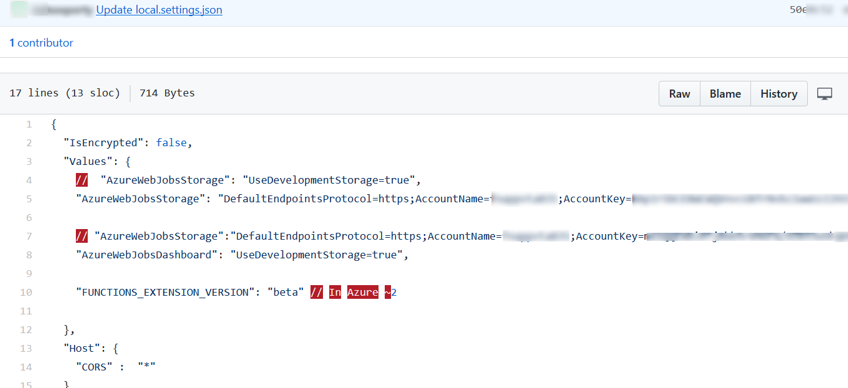
Task: Click the highlighted 'Azure' comment word
Action: pyautogui.click(x=362, y=292)
